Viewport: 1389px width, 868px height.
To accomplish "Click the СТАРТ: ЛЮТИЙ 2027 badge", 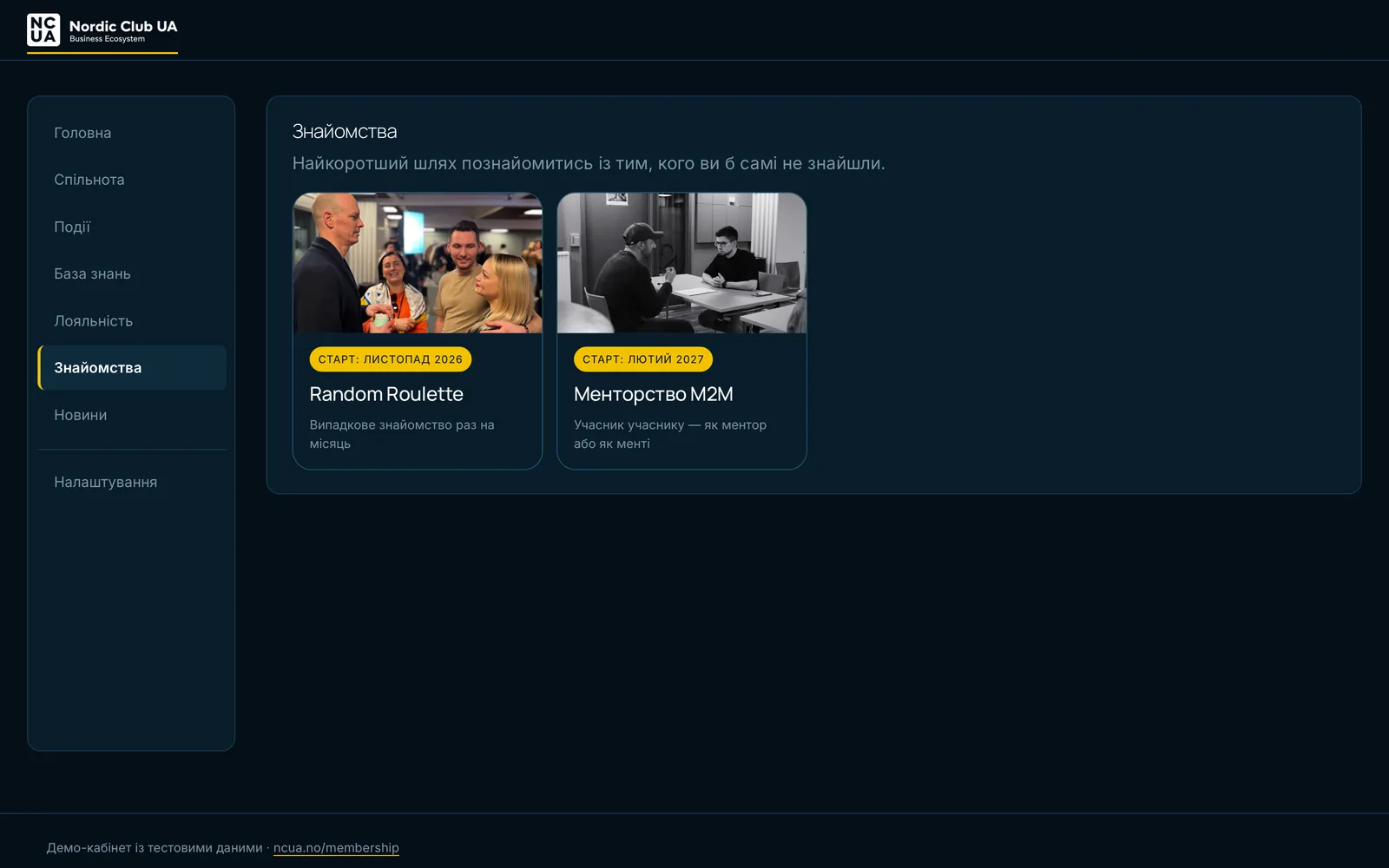I will pos(643,359).
